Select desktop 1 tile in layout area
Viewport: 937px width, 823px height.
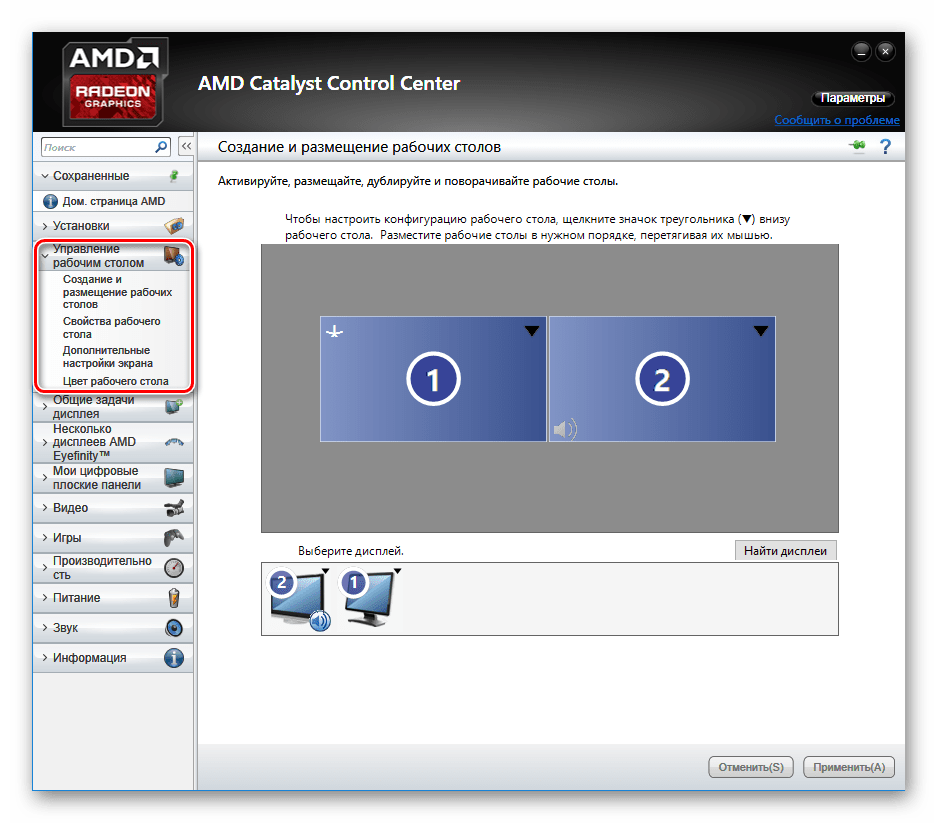433,379
